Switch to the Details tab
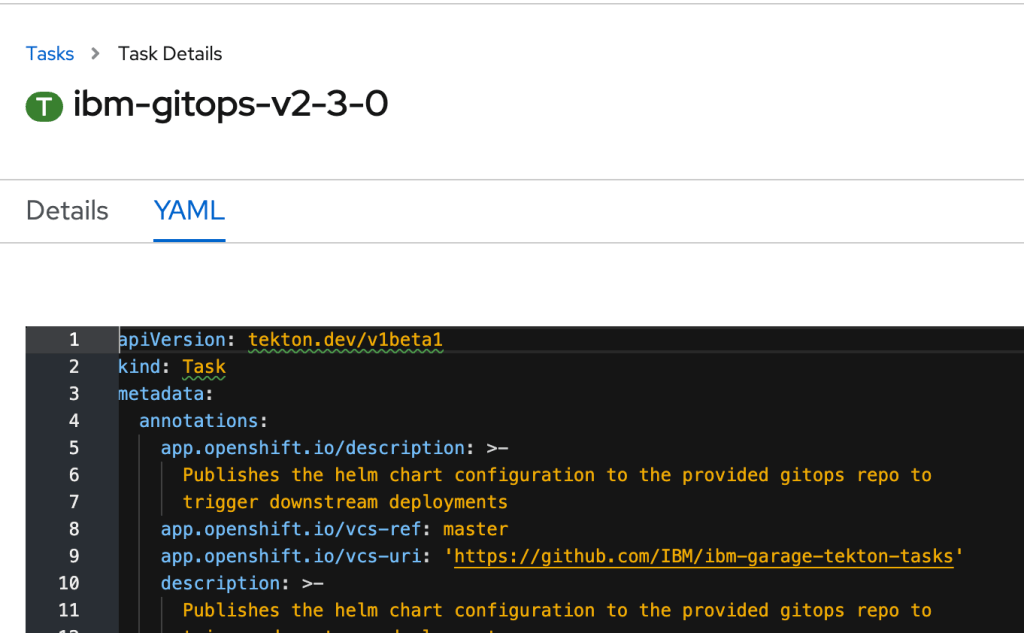1024x633 pixels. (x=67, y=211)
